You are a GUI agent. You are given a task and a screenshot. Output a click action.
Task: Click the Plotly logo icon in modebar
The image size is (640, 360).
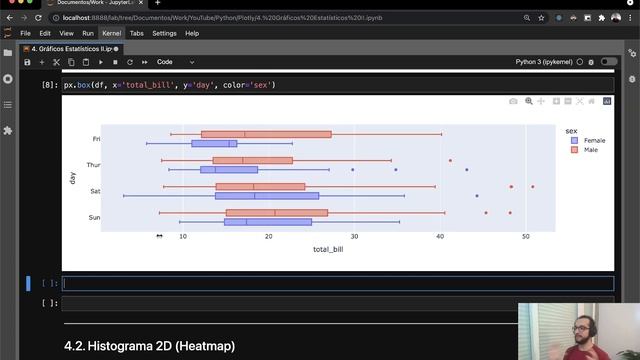(607, 101)
